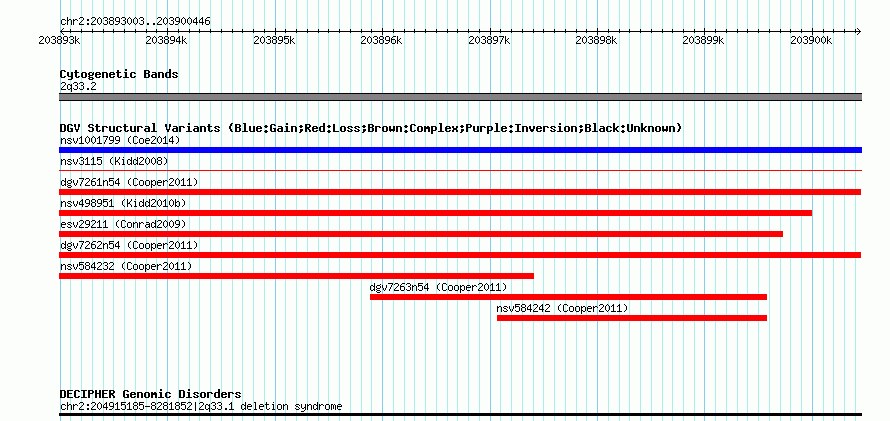Select the nsv1001799 (Coe2014) label

(x=120, y=140)
